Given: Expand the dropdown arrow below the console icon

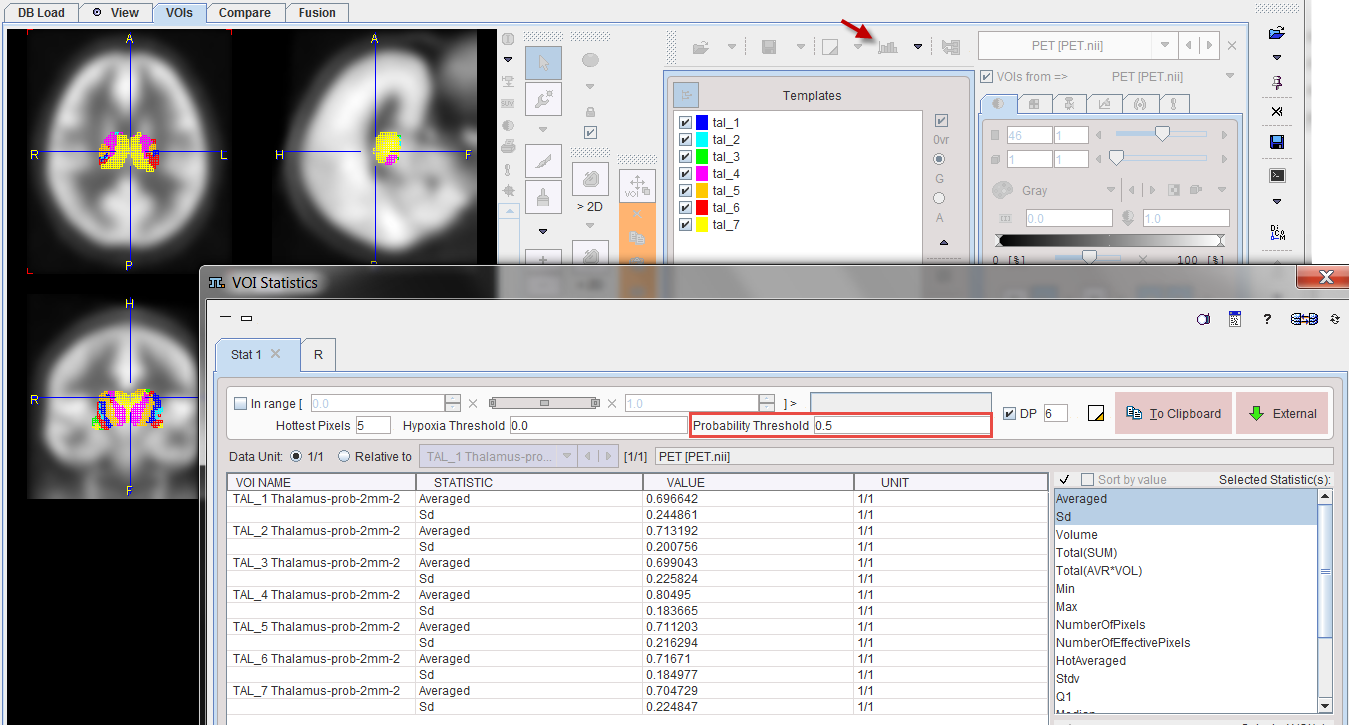Looking at the screenshot, I should pyautogui.click(x=1277, y=201).
